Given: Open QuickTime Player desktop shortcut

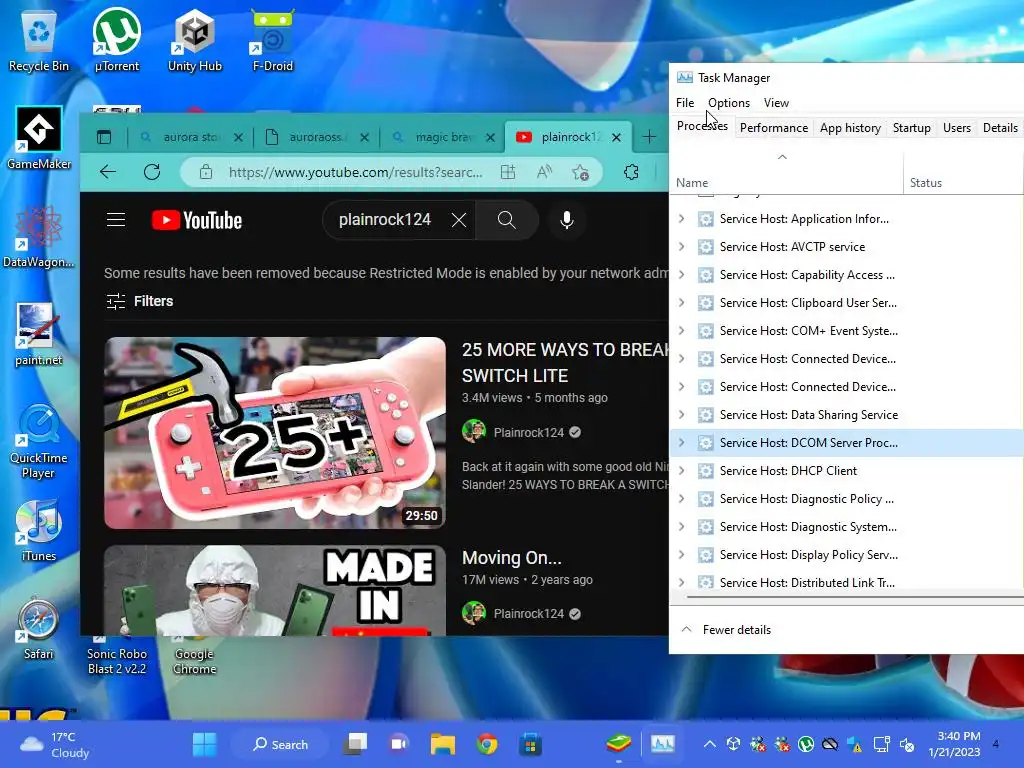Looking at the screenshot, I should (x=39, y=440).
